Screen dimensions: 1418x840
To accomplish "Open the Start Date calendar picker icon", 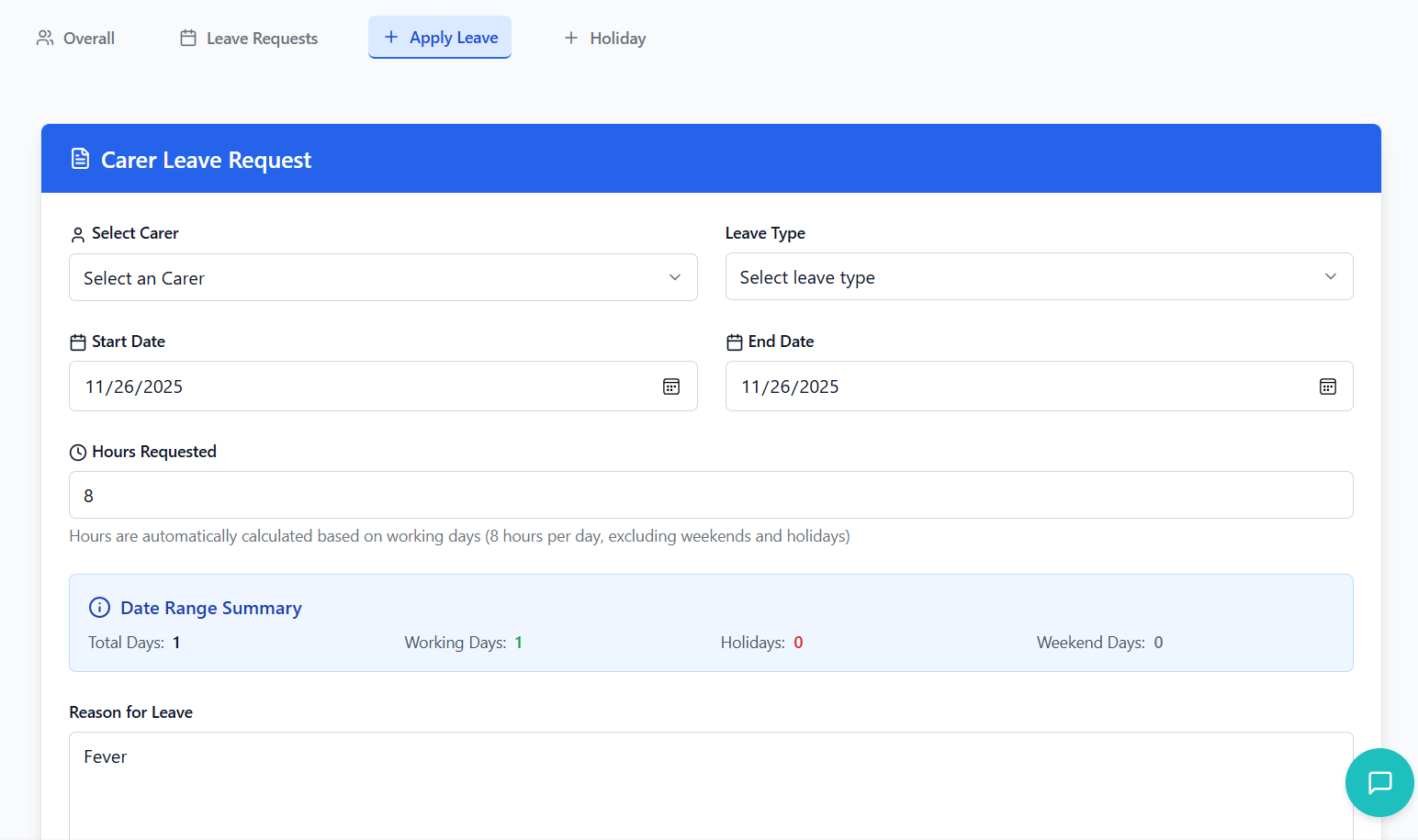I will pyautogui.click(x=671, y=386).
